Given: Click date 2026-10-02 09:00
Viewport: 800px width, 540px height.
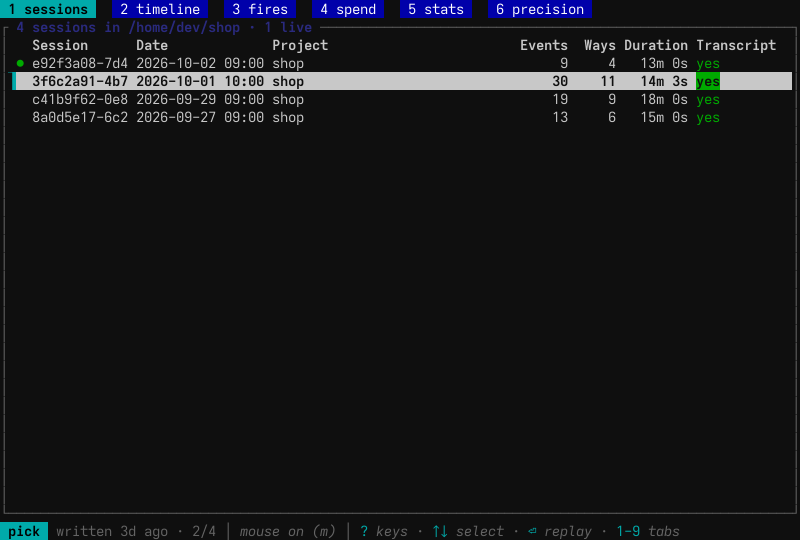Looking at the screenshot, I should [x=200, y=63].
